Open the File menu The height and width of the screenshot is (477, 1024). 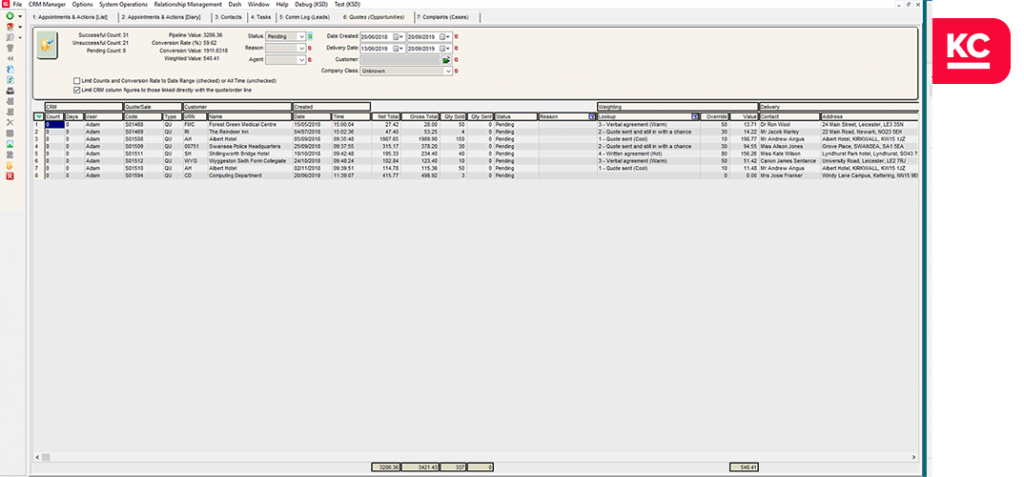[18, 4]
